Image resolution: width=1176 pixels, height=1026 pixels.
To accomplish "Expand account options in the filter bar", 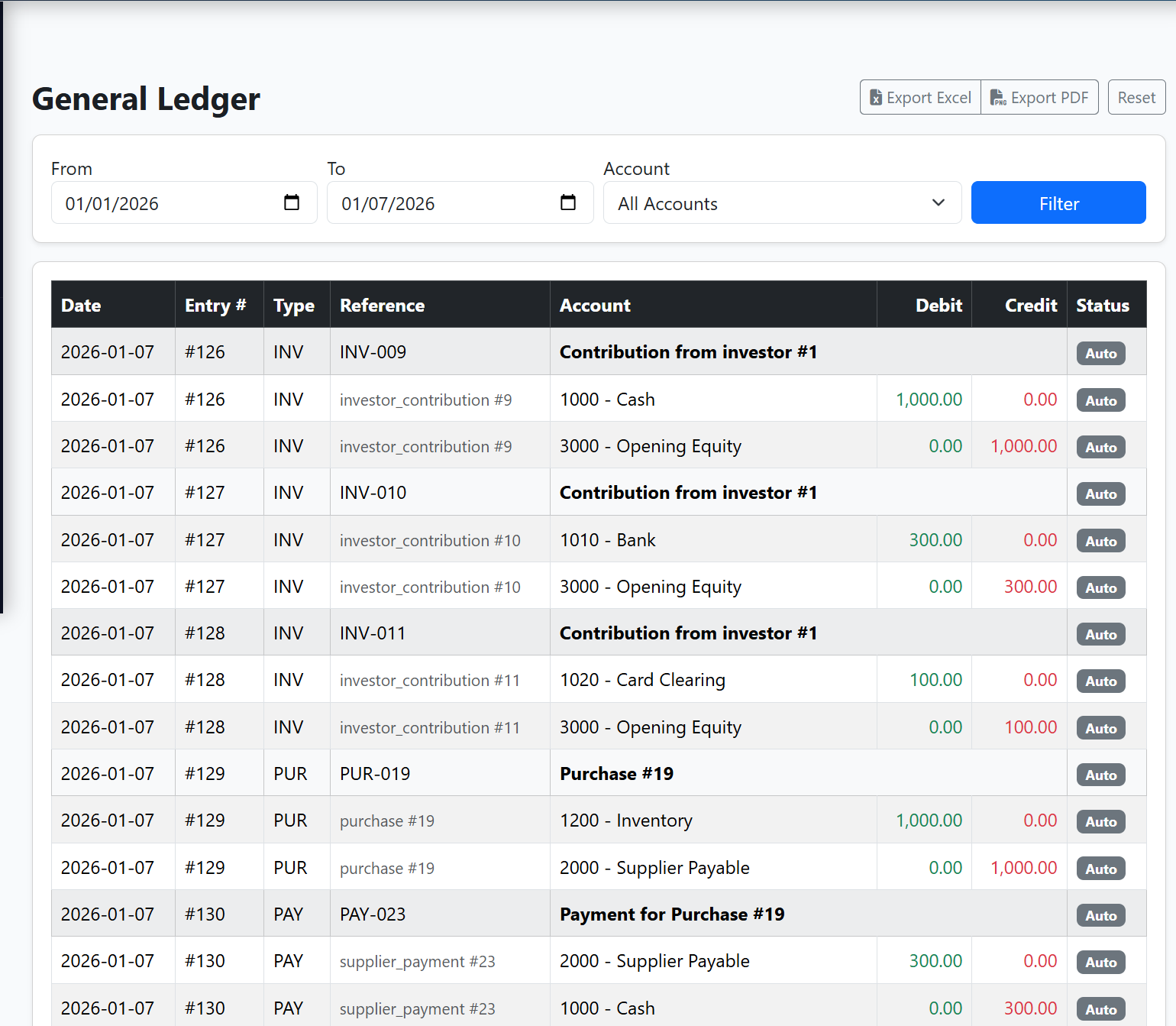I will click(782, 203).
